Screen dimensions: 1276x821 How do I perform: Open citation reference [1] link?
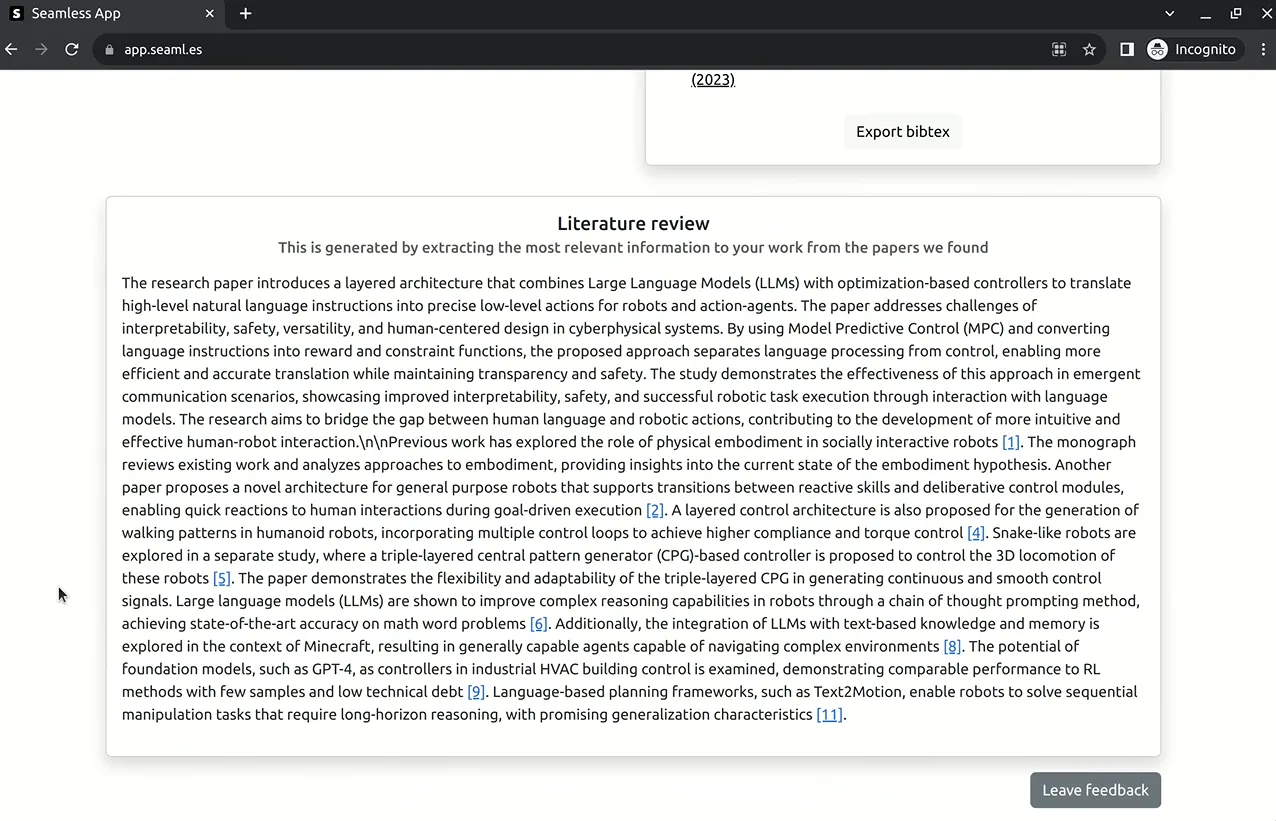click(1011, 442)
